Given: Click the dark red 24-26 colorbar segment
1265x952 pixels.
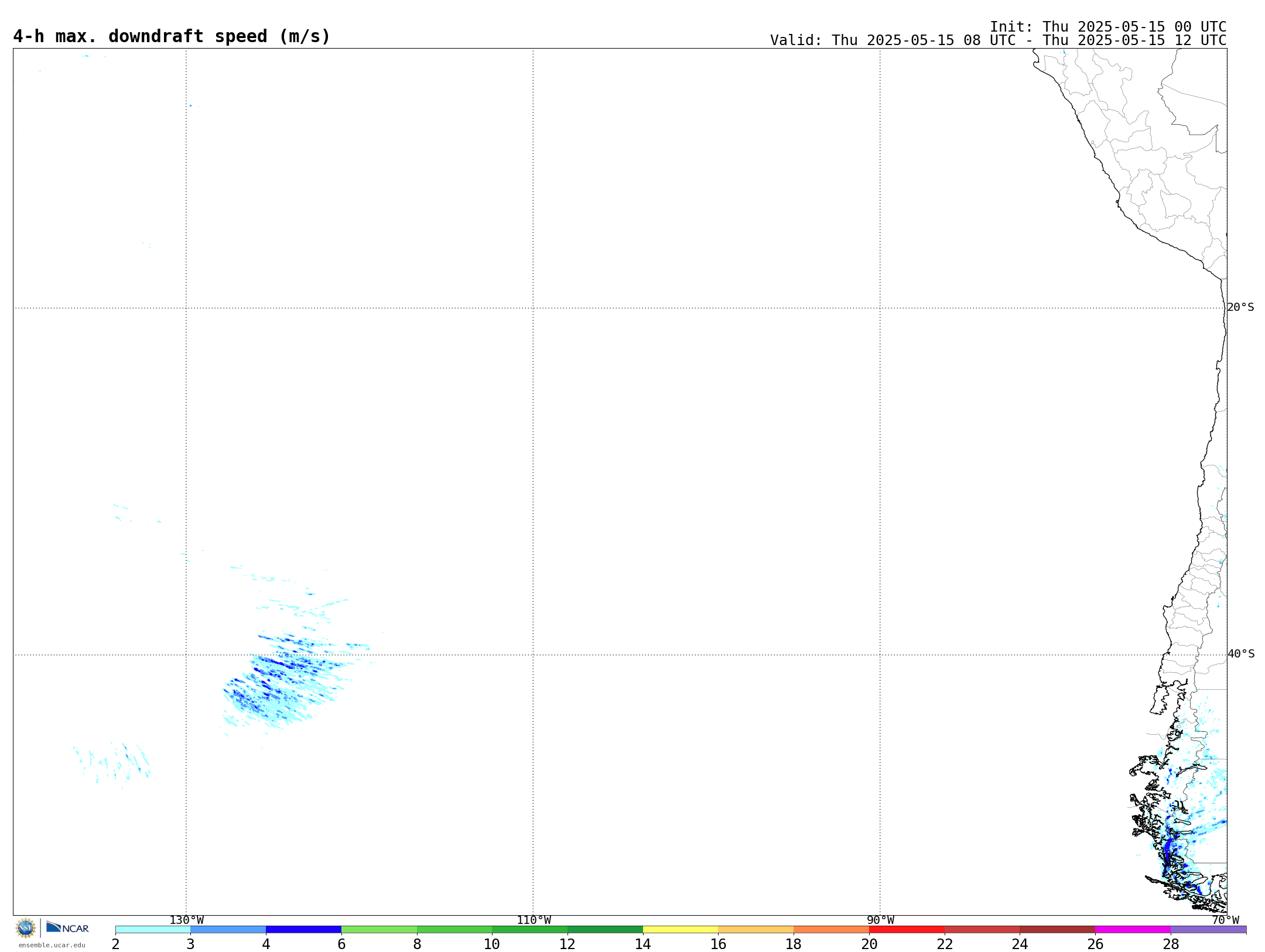Looking at the screenshot, I should pyautogui.click(x=1057, y=930).
